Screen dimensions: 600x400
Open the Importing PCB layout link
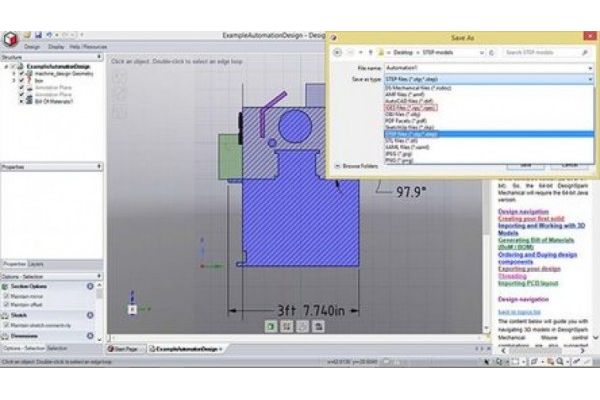528,283
